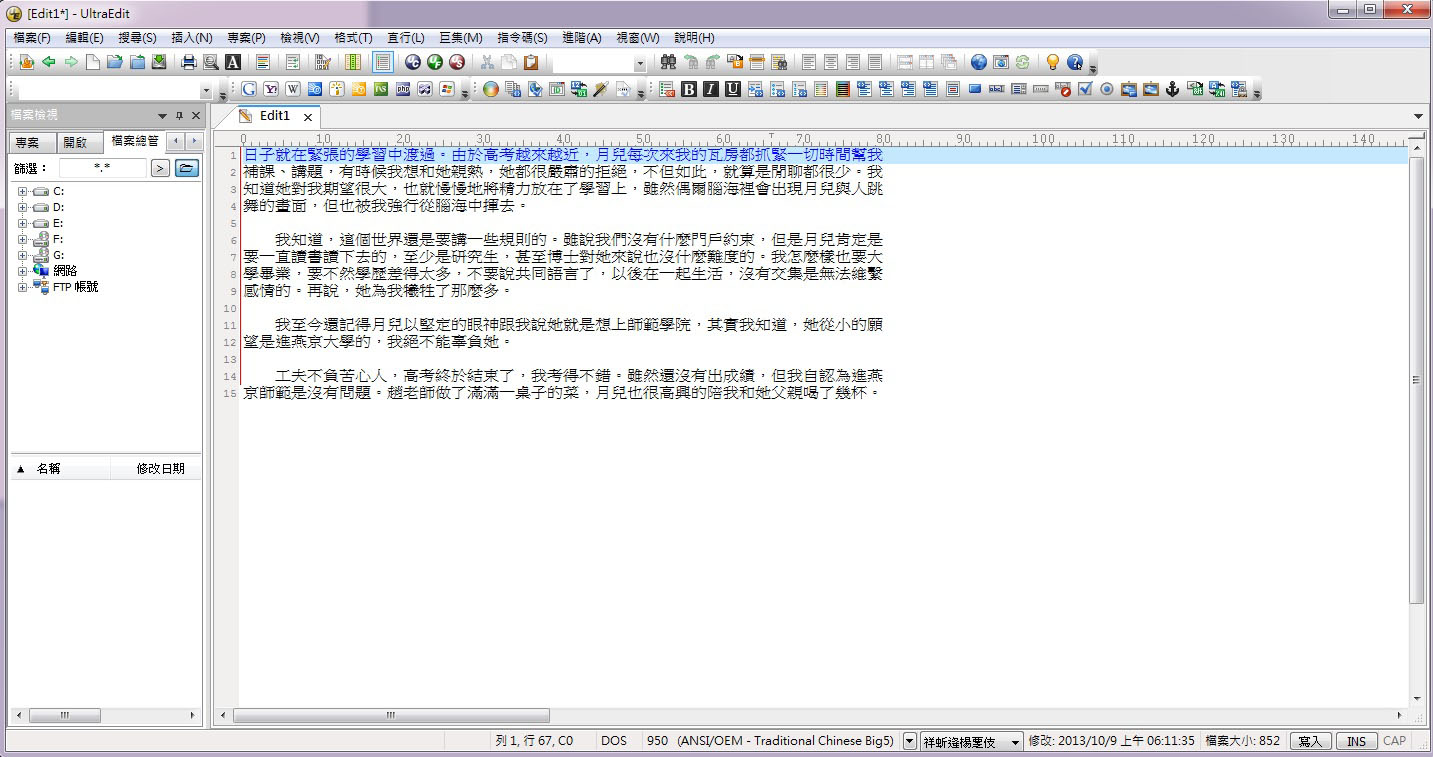
Task: Click the anchor icon in HTML toolbar
Action: click(x=1172, y=89)
